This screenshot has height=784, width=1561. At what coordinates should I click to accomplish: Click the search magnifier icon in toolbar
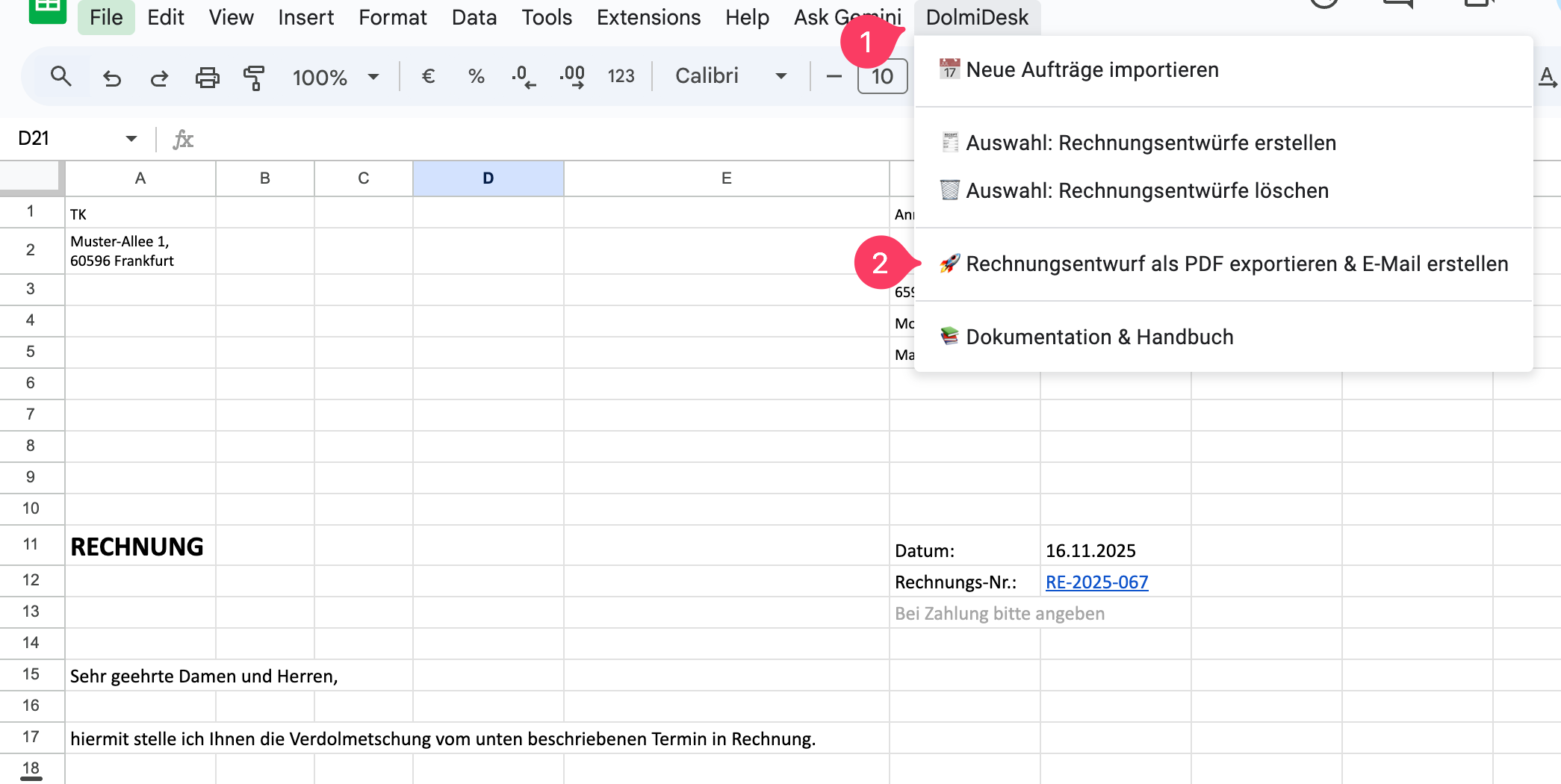pyautogui.click(x=60, y=76)
